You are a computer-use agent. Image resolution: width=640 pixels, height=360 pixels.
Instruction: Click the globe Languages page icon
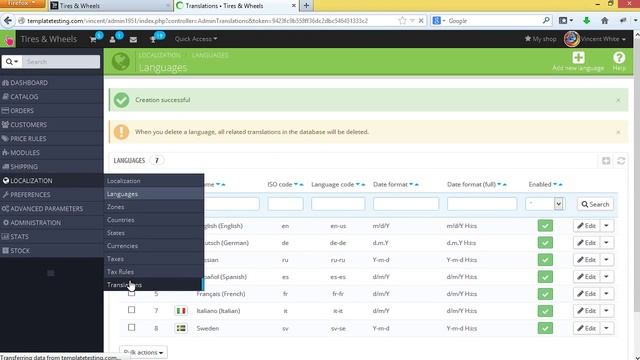tap(121, 62)
